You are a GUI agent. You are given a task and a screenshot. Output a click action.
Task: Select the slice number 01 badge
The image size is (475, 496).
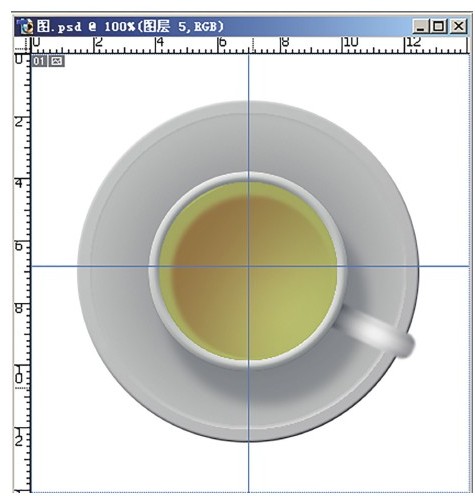coord(39,61)
